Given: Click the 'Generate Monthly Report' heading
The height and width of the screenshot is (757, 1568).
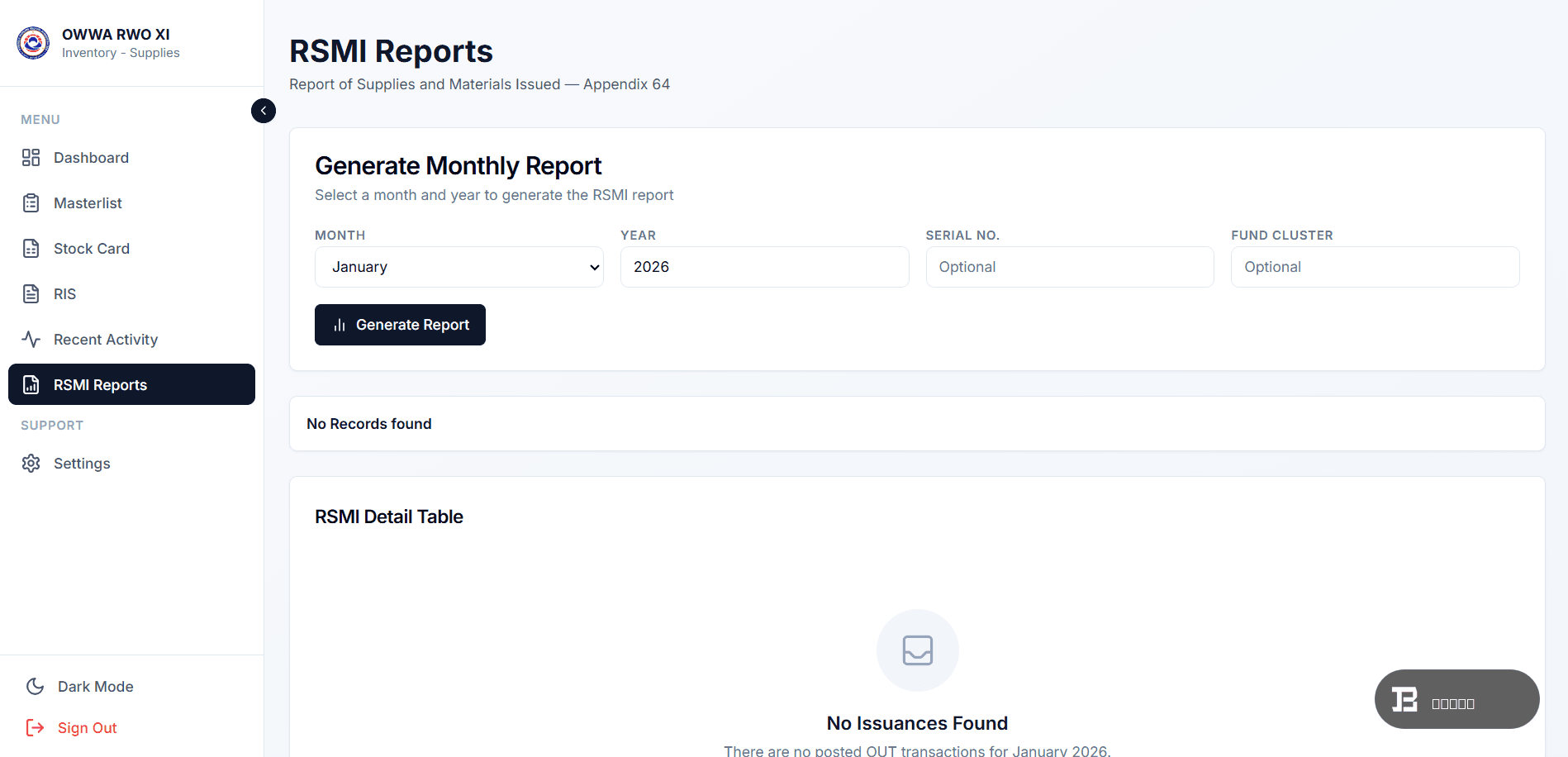Looking at the screenshot, I should (x=459, y=166).
